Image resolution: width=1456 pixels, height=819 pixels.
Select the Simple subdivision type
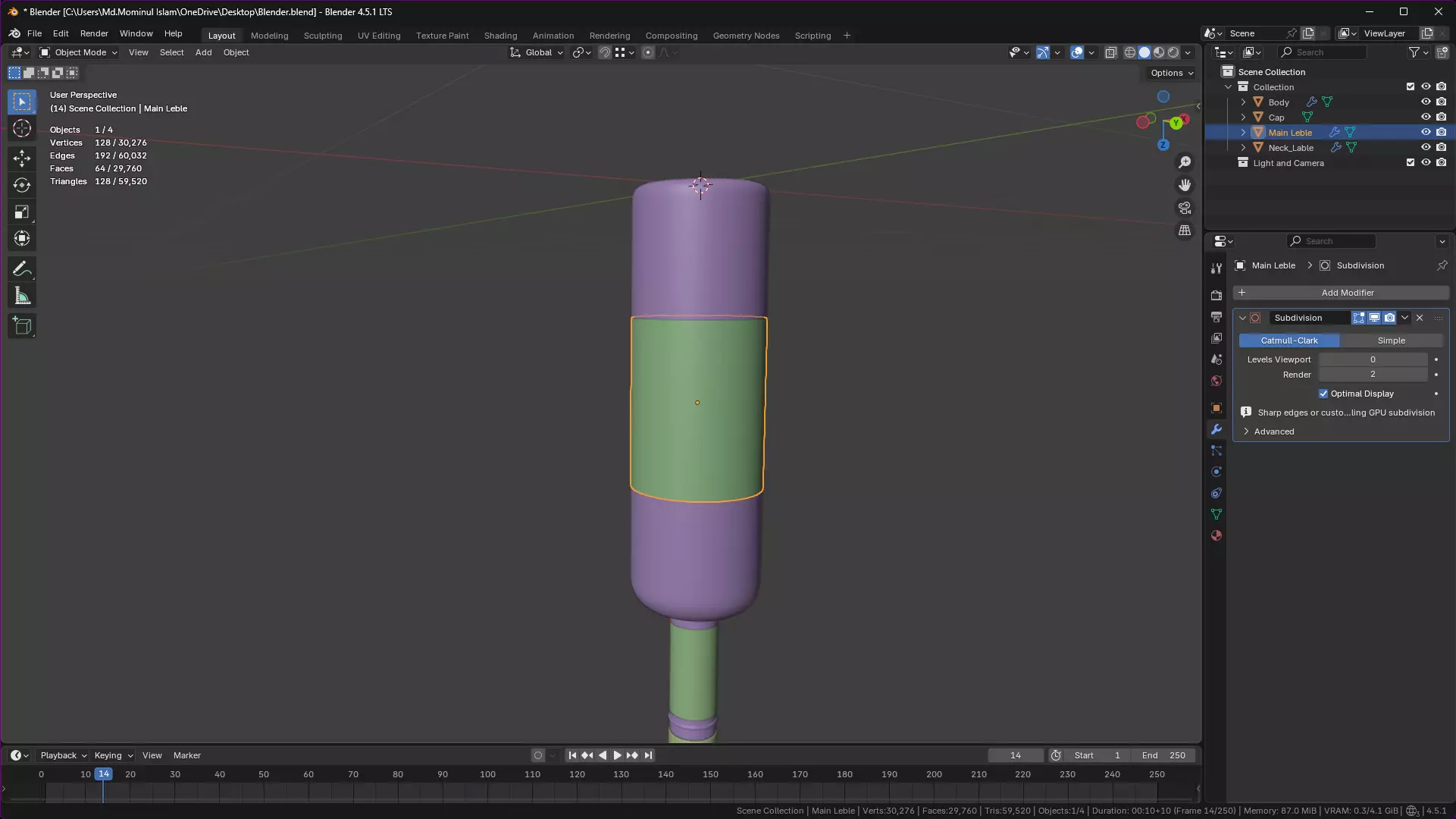click(x=1391, y=340)
